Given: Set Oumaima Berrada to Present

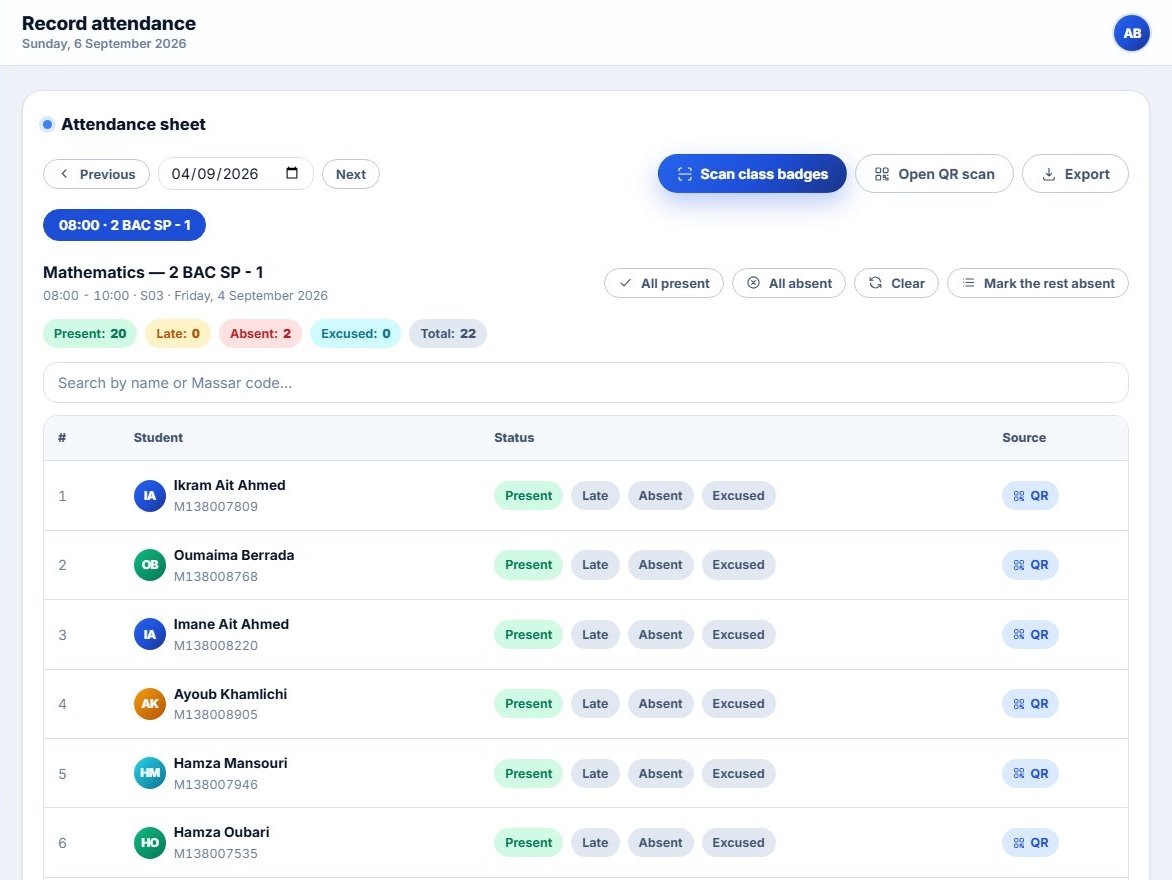Looking at the screenshot, I should coord(528,564).
